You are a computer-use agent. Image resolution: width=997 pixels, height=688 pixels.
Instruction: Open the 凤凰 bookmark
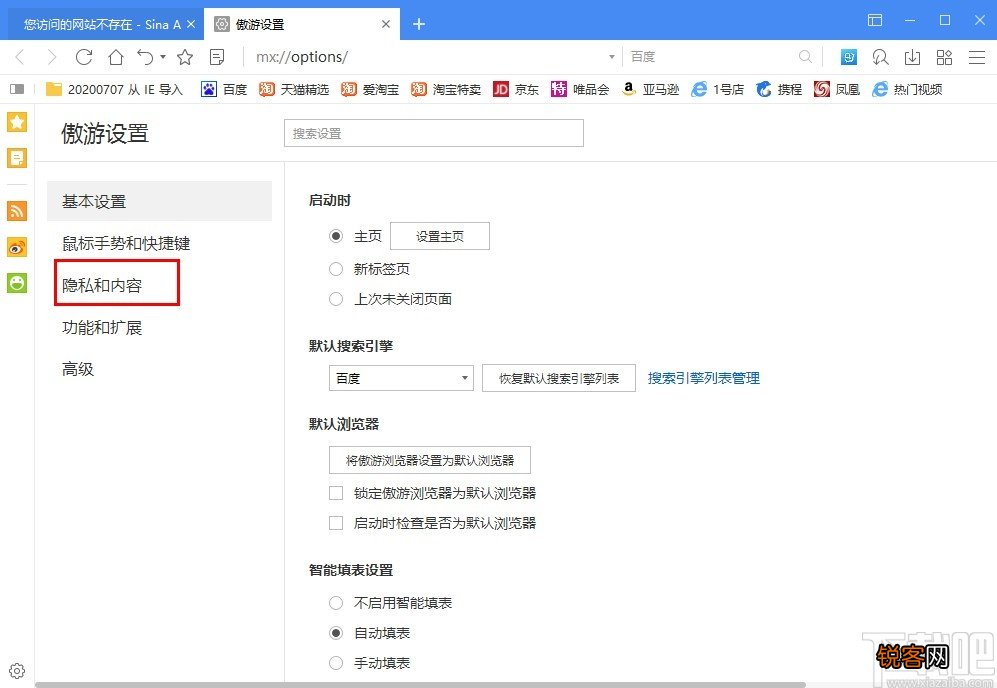837,90
